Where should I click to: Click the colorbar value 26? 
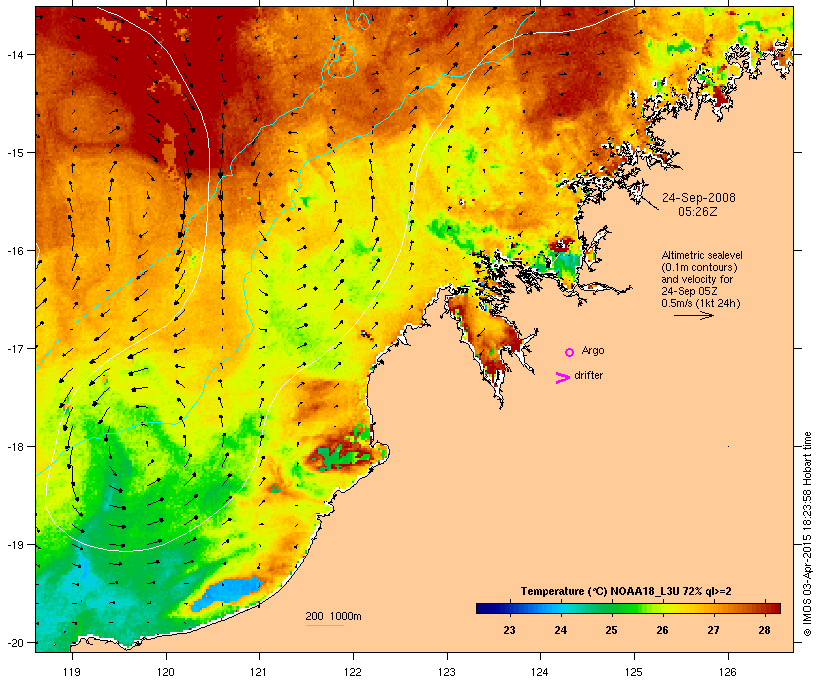pyautogui.click(x=662, y=630)
